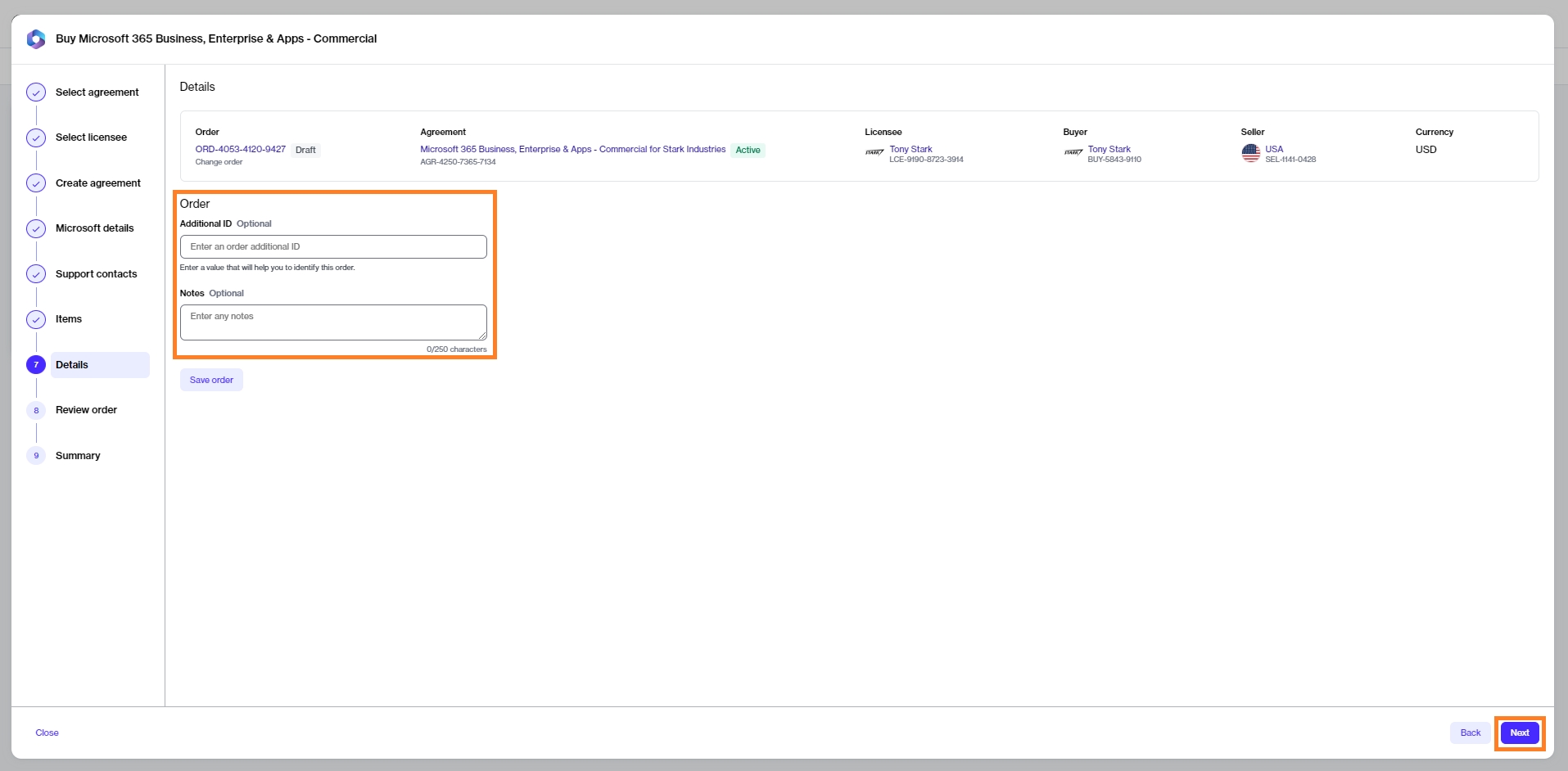Jump to the Summary step
The image size is (1568, 771).
pyautogui.click(x=78, y=456)
